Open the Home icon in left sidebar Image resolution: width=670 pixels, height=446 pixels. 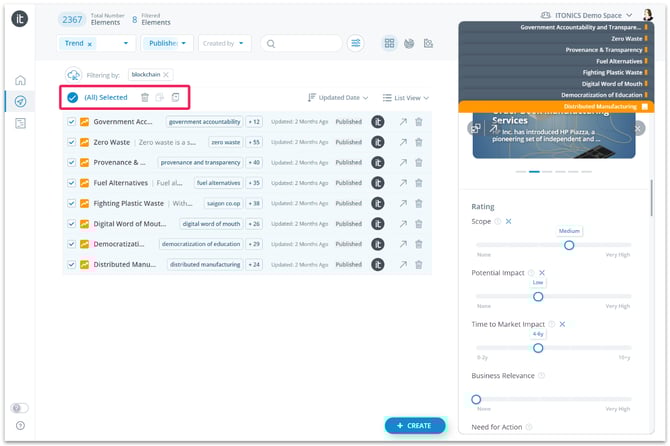(20, 80)
